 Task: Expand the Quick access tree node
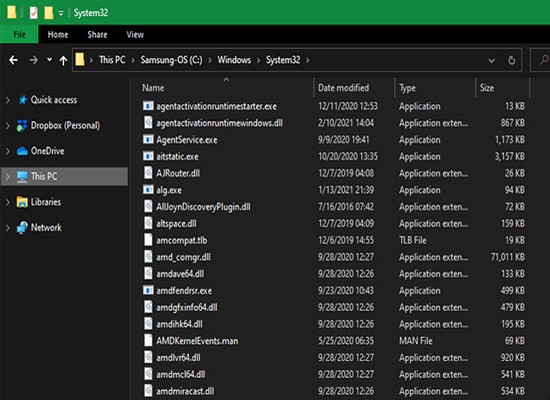pos(8,100)
